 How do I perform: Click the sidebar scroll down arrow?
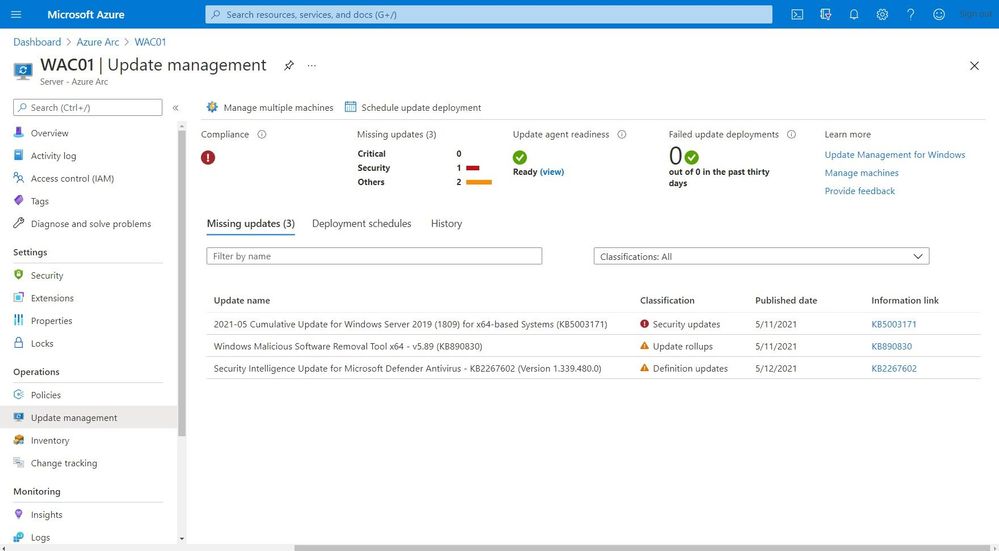click(182, 539)
